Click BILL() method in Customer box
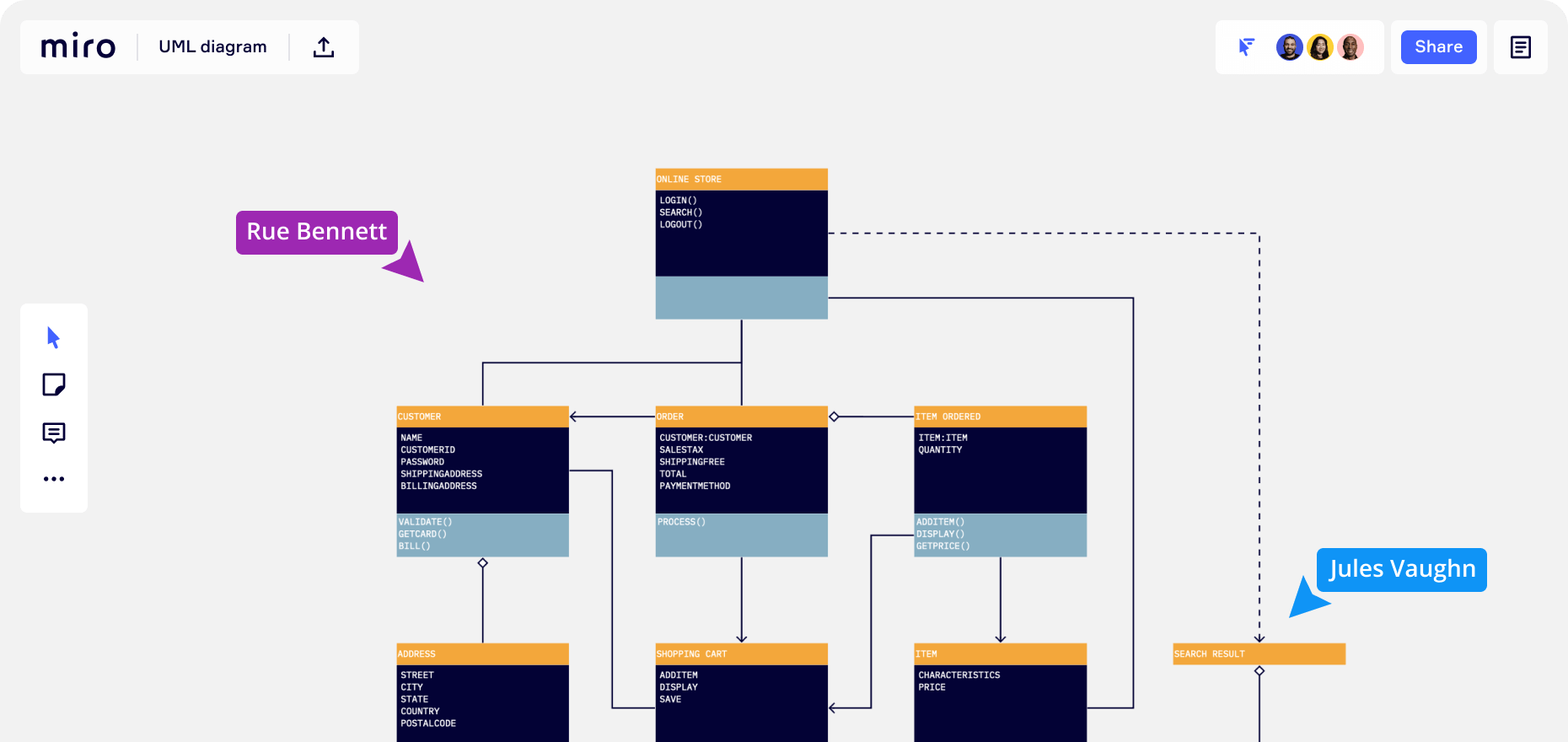Screen dimensions: 1568x742 pos(415,546)
